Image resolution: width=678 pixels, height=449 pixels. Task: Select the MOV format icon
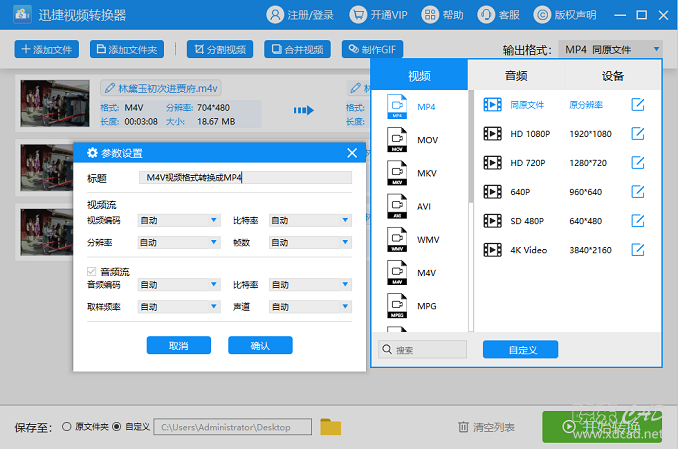click(397, 140)
